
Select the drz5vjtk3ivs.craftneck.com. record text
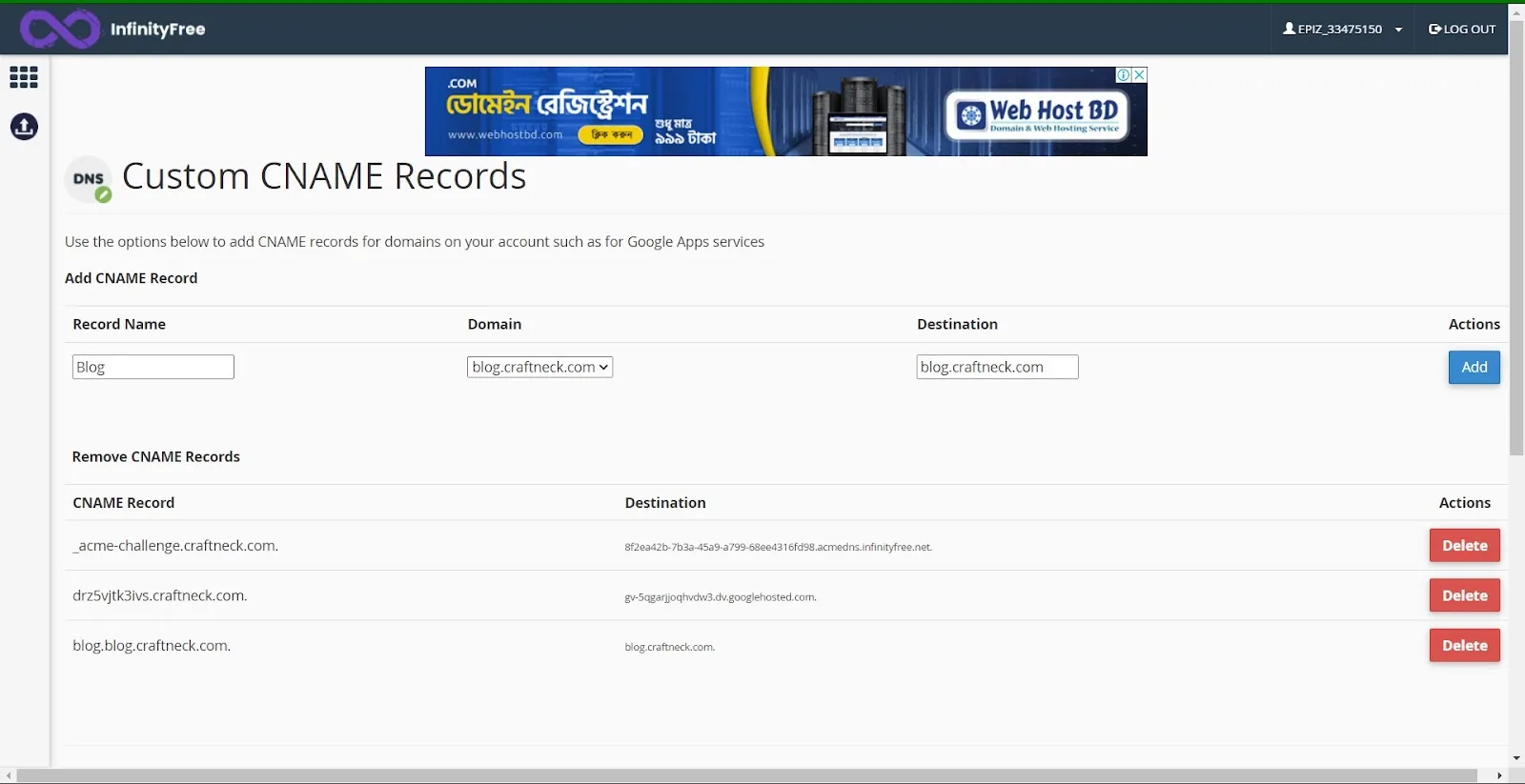point(160,595)
